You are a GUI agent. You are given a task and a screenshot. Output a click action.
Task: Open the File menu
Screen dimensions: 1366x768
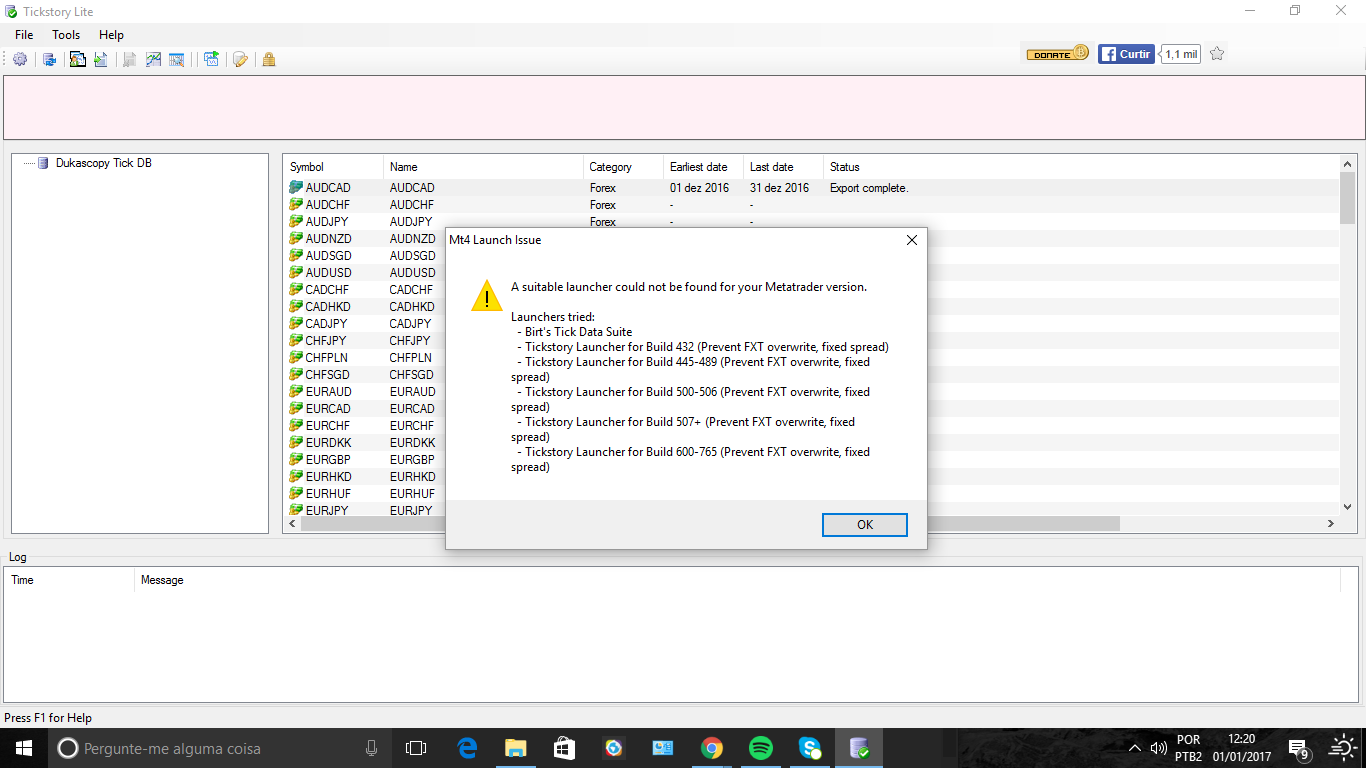tap(24, 35)
